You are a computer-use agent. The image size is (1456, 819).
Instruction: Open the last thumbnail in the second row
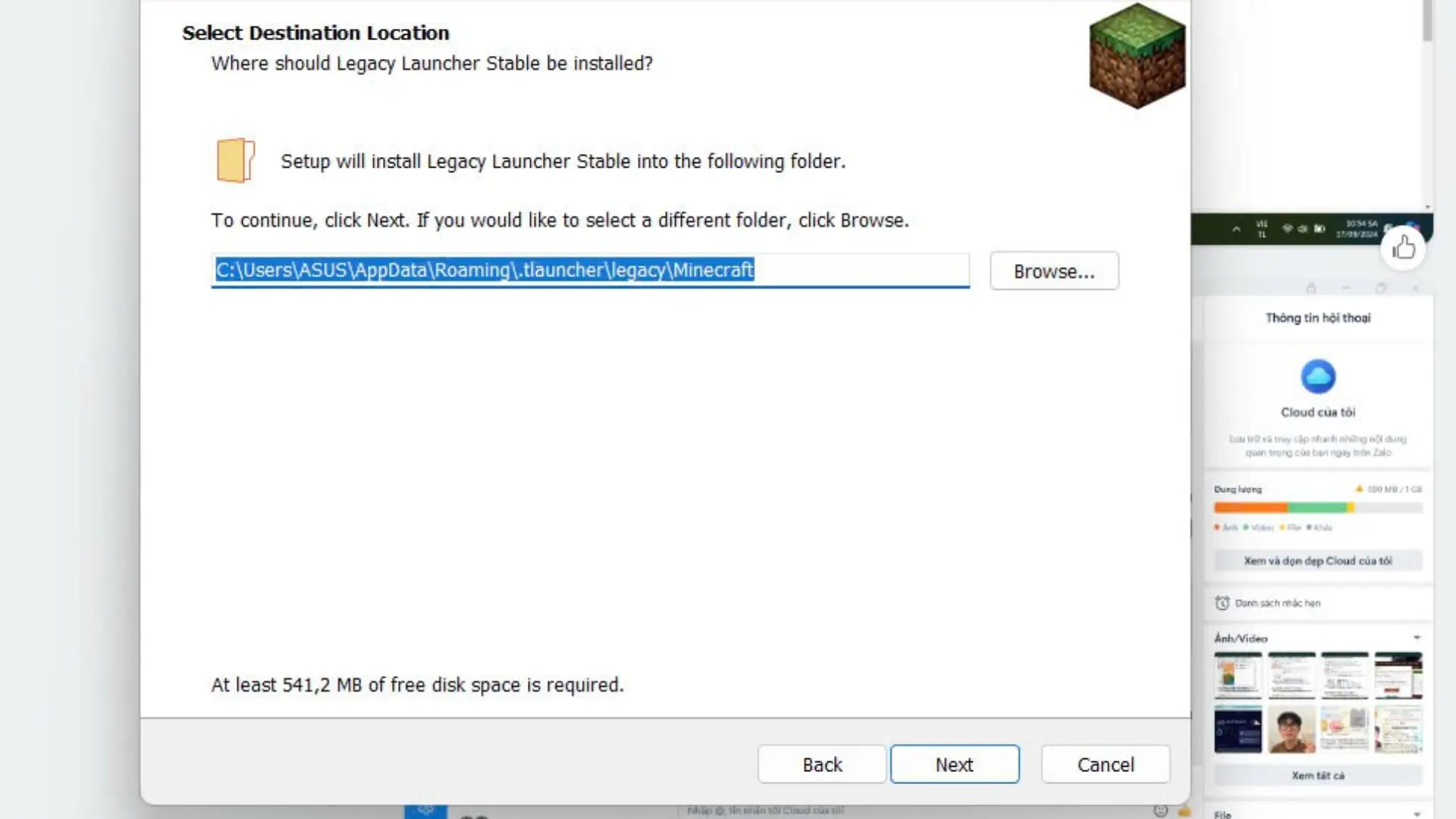coord(1398,730)
